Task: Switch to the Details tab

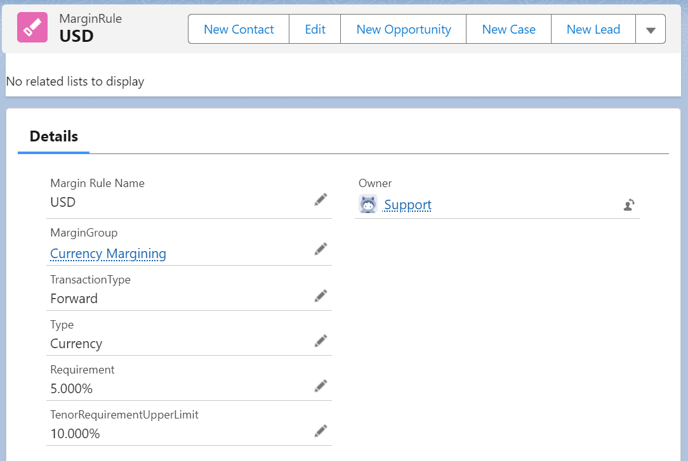Action: [x=54, y=137]
